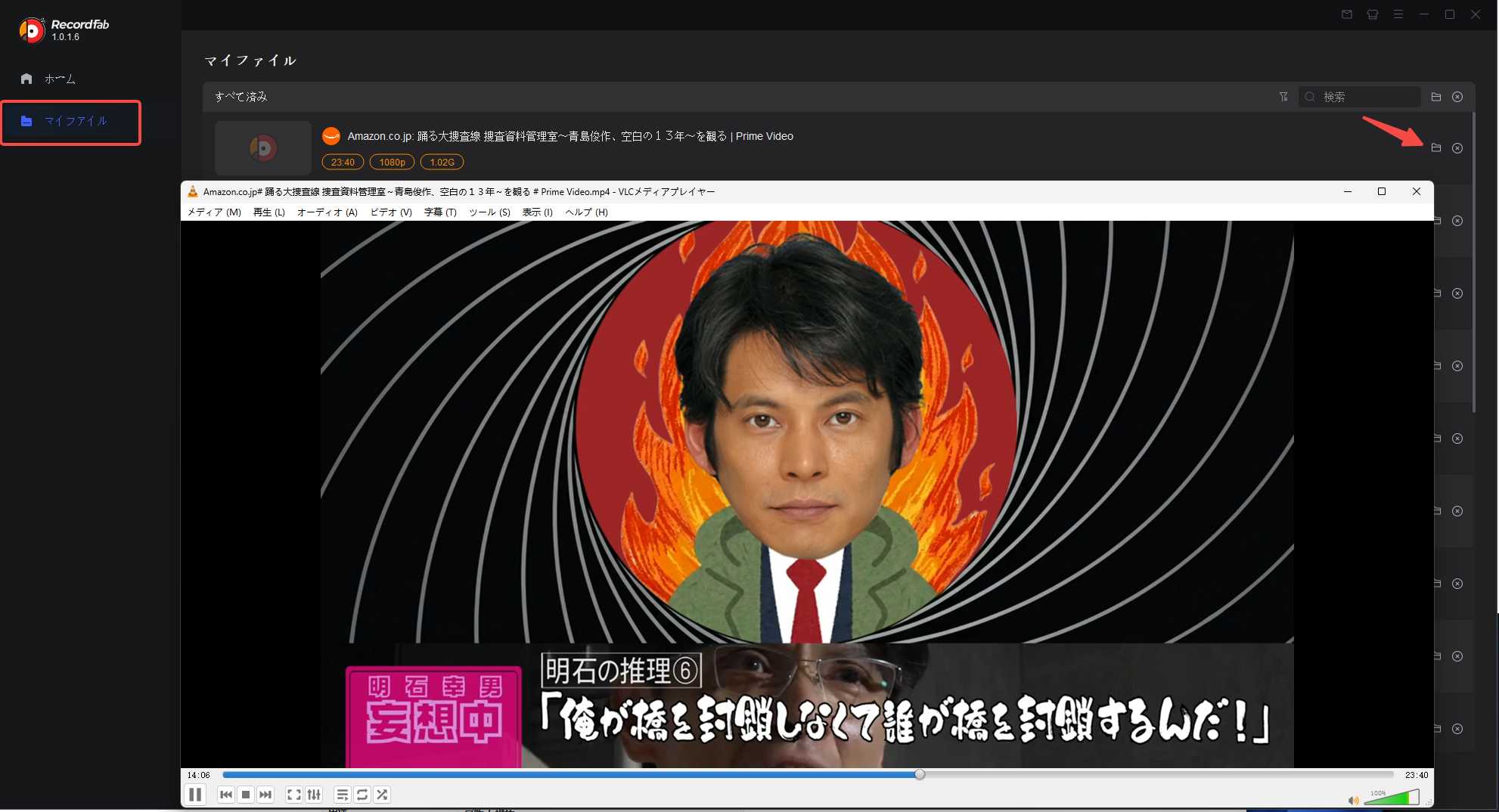The height and width of the screenshot is (812, 1499).
Task: Open RecordFab skin theme shirt icon
Action: point(1373,14)
